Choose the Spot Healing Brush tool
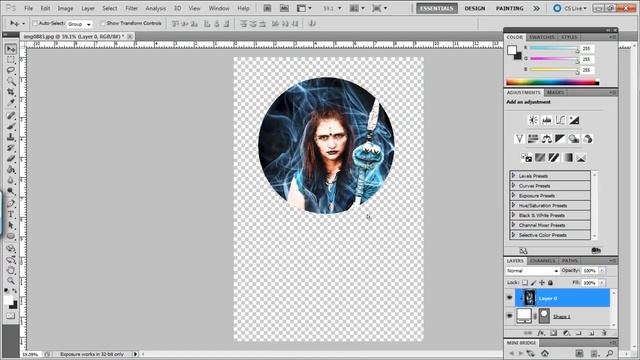This screenshot has width=640, height=360. tap(11, 116)
